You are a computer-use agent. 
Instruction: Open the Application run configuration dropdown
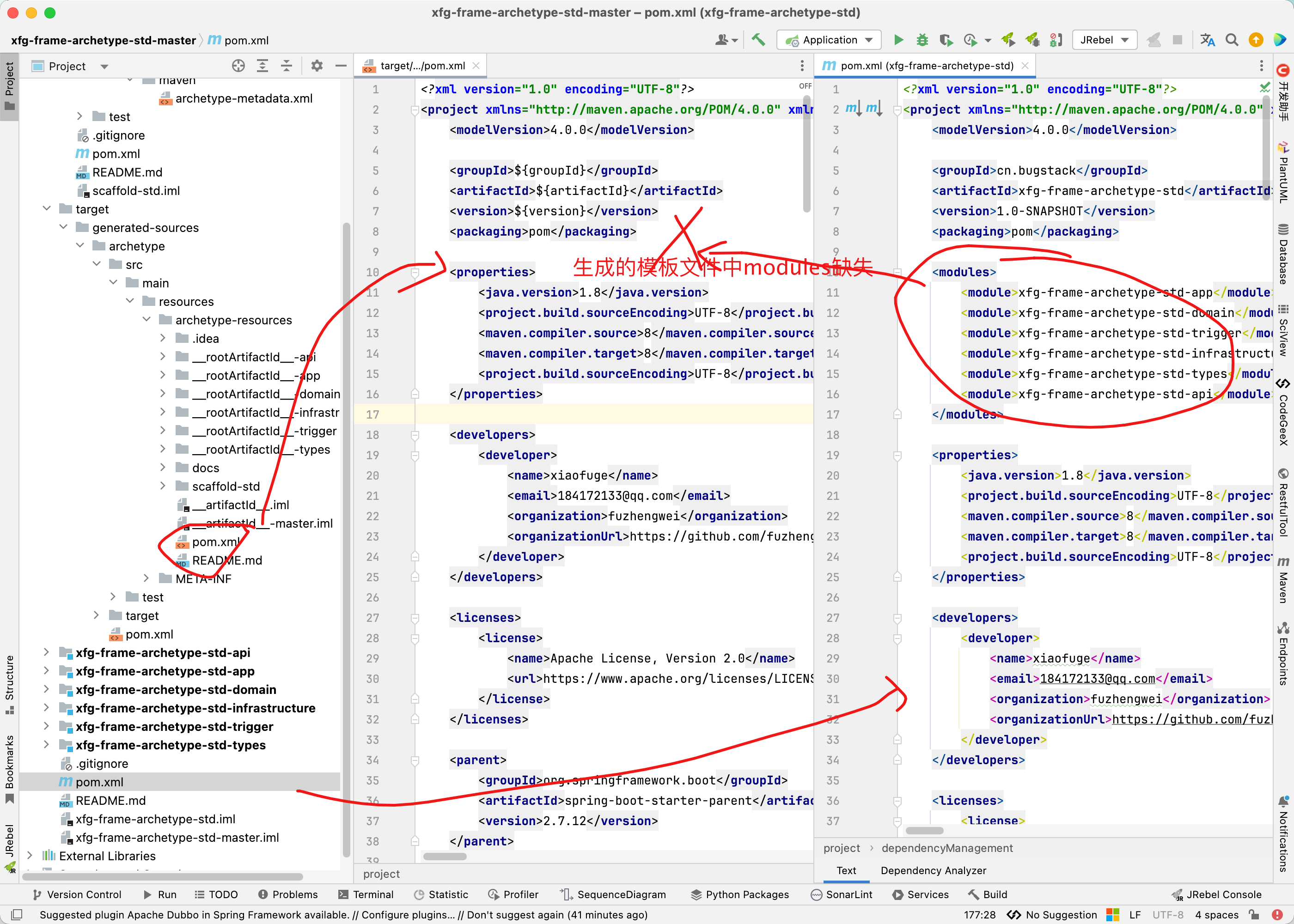(x=829, y=40)
